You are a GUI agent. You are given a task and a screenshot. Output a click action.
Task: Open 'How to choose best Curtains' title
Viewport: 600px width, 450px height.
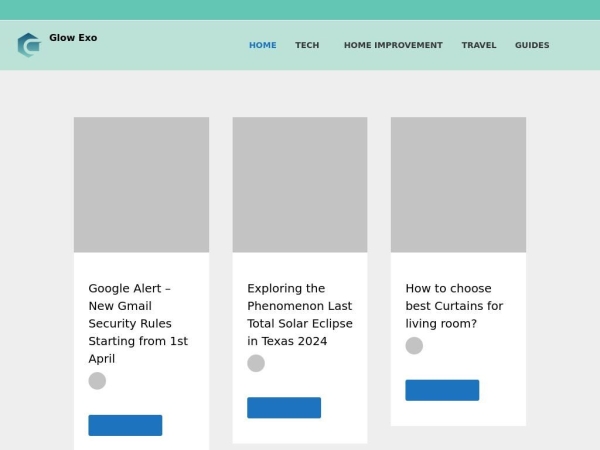pyautogui.click(x=454, y=306)
